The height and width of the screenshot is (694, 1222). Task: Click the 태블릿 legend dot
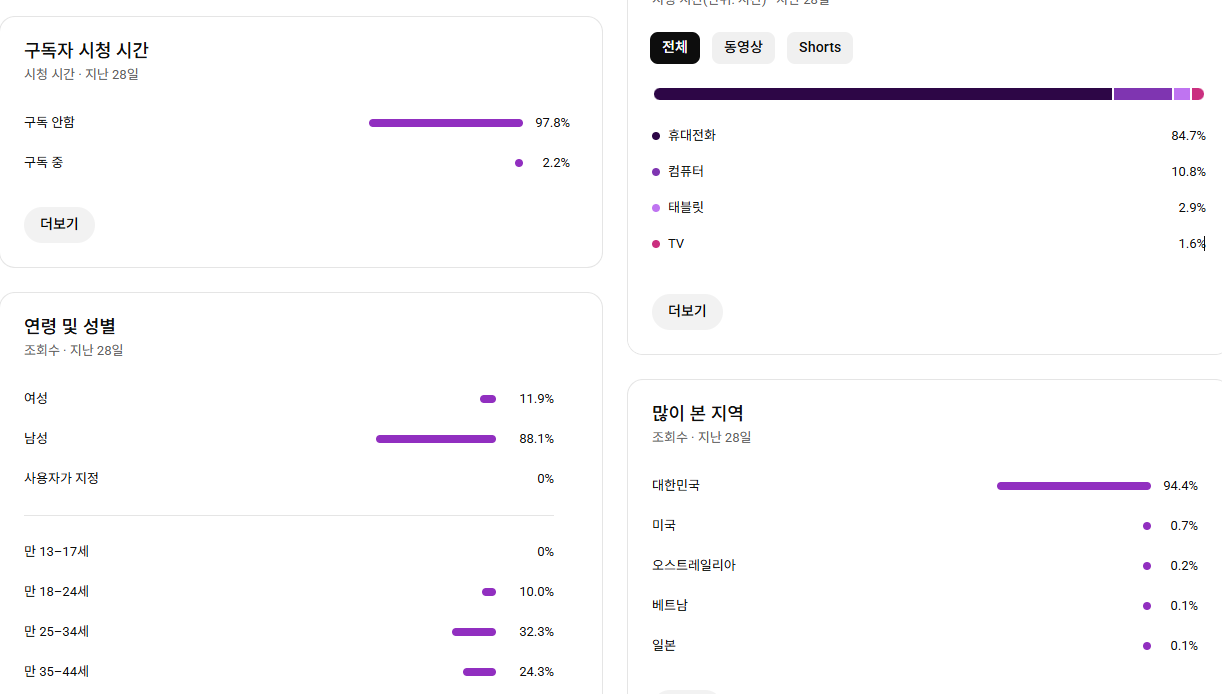656,208
